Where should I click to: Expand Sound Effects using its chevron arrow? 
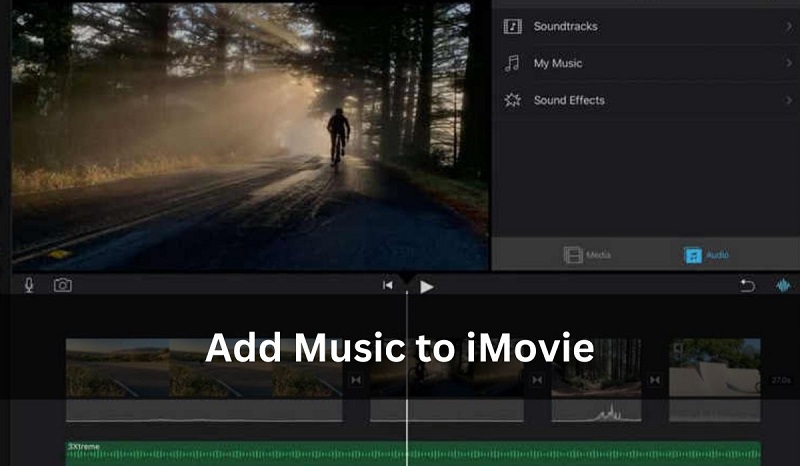(x=788, y=100)
